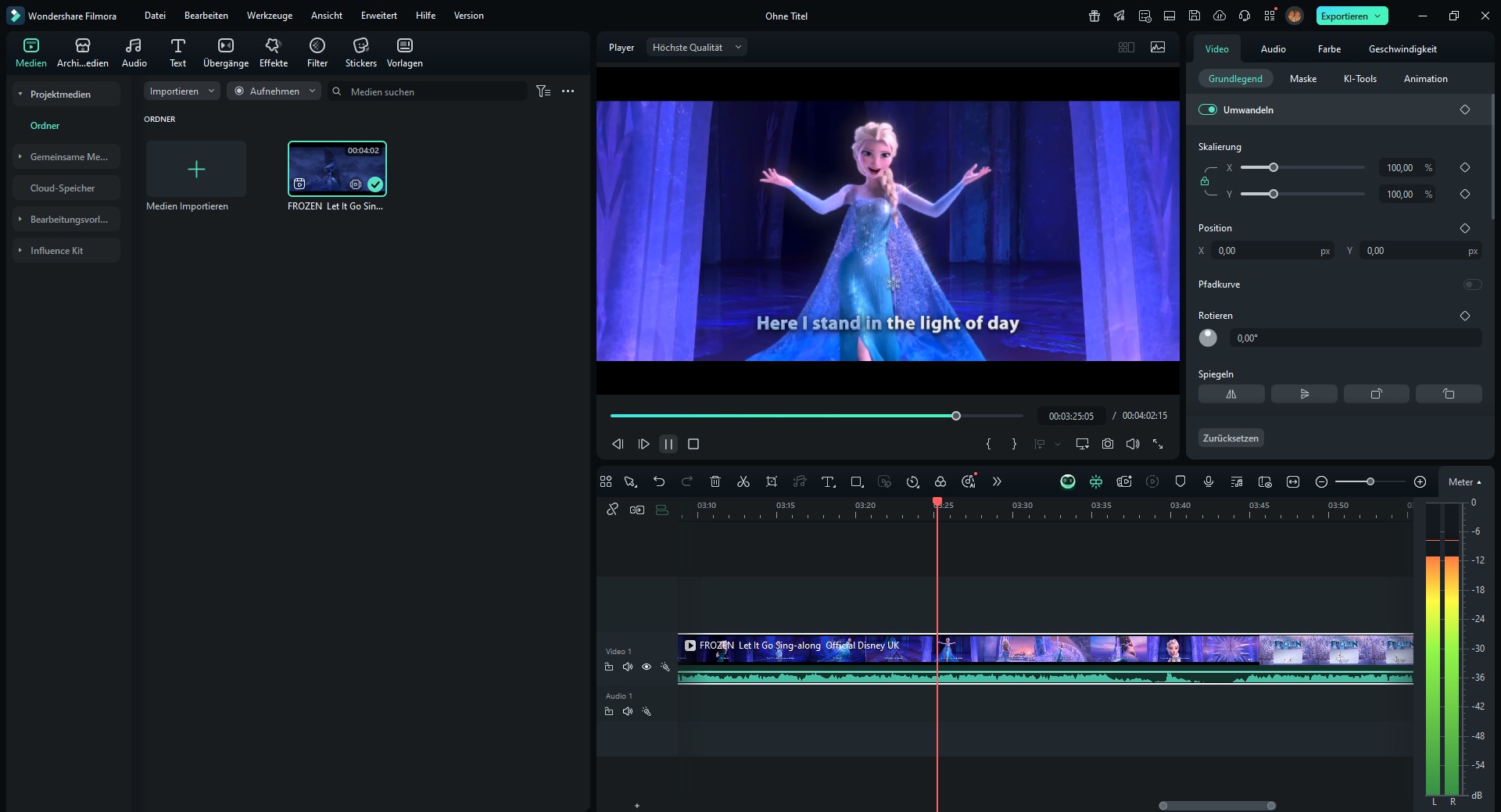Screen dimensions: 1501x812
Task: Play the video from the player controls
Action: coord(643,444)
